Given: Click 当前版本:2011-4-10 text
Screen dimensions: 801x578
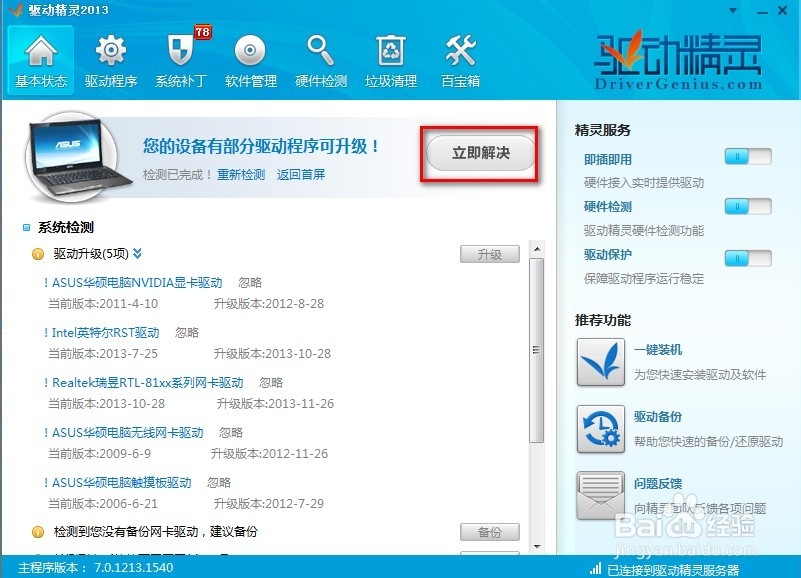Looking at the screenshot, I should pyautogui.click(x=103, y=304).
